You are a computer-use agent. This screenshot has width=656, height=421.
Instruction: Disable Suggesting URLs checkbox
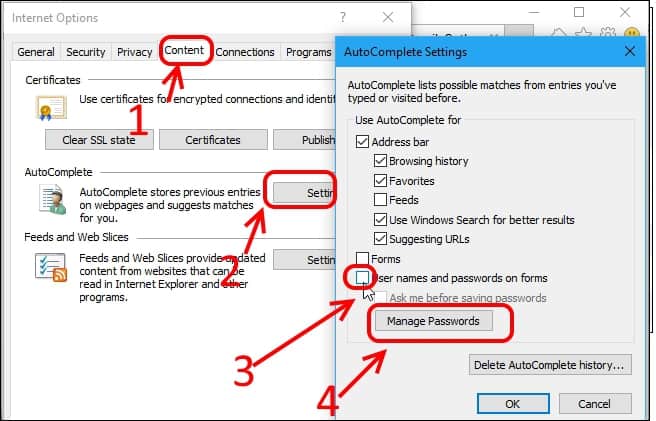click(x=381, y=239)
